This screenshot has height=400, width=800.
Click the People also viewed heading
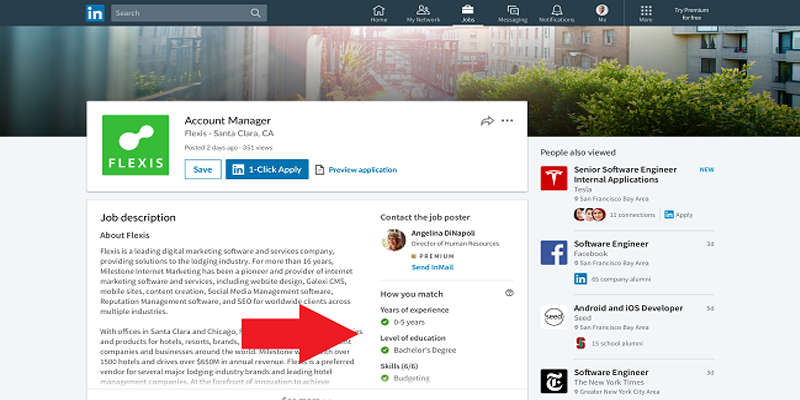(x=578, y=152)
